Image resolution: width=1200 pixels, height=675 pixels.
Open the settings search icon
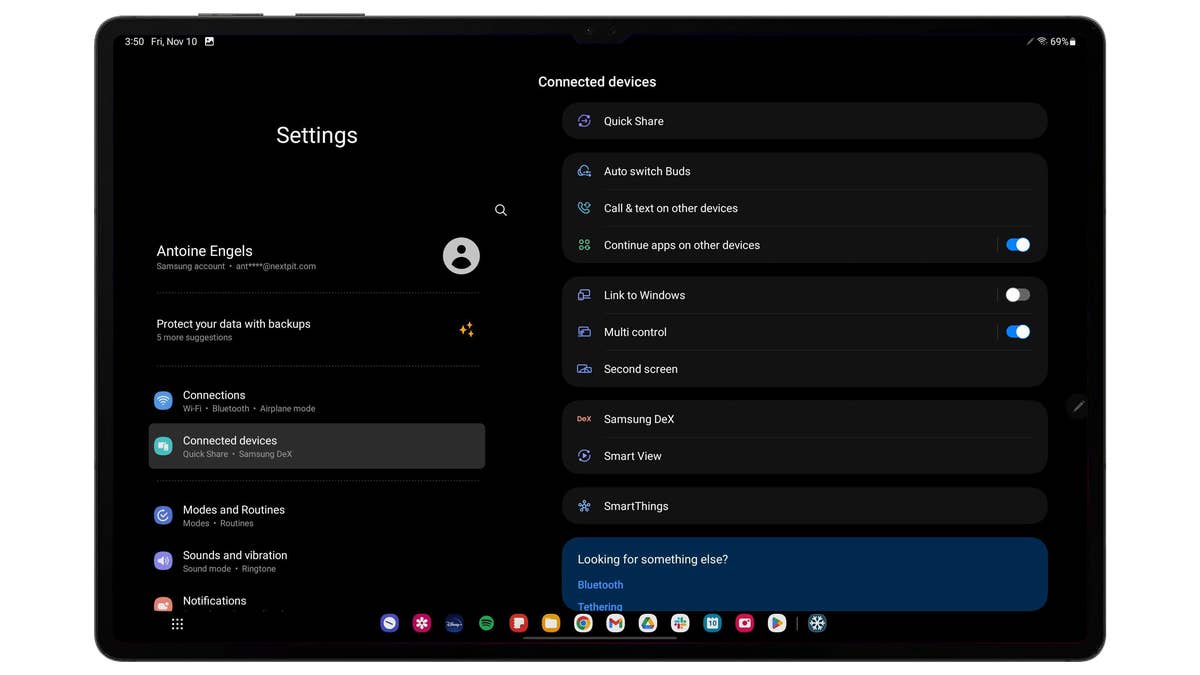[501, 210]
